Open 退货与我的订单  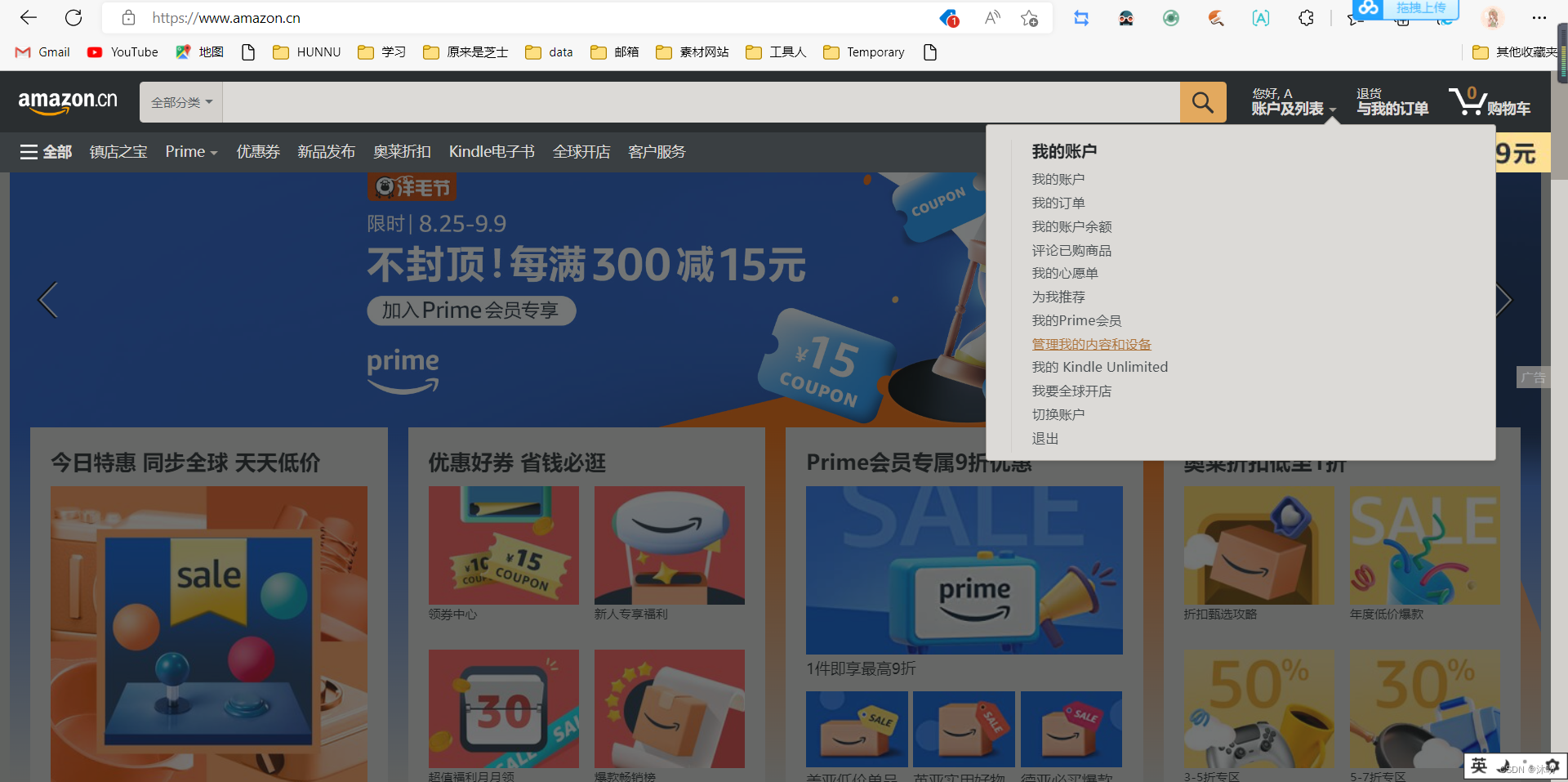(x=1392, y=101)
